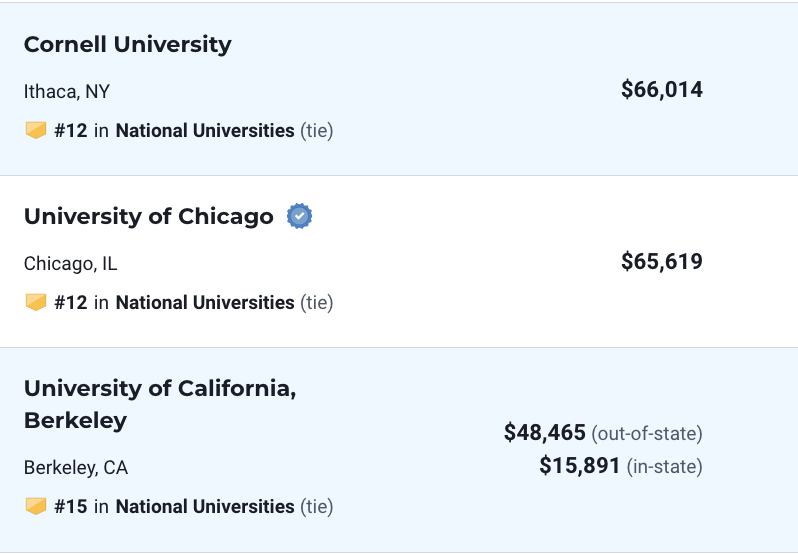Click the gold ranking badge under University of Chicago

tap(36, 302)
